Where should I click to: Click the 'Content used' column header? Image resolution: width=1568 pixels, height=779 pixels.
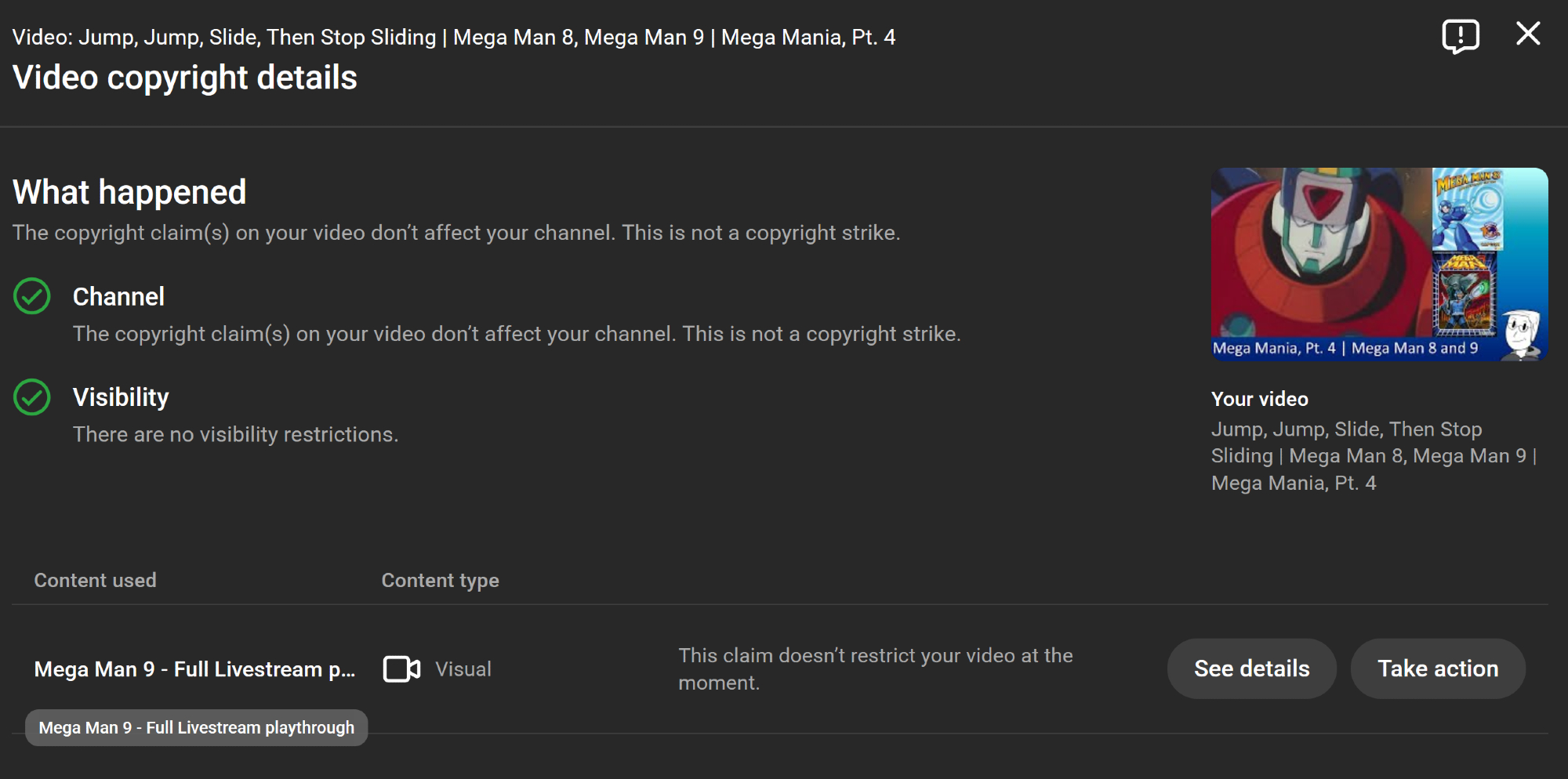[x=95, y=581]
